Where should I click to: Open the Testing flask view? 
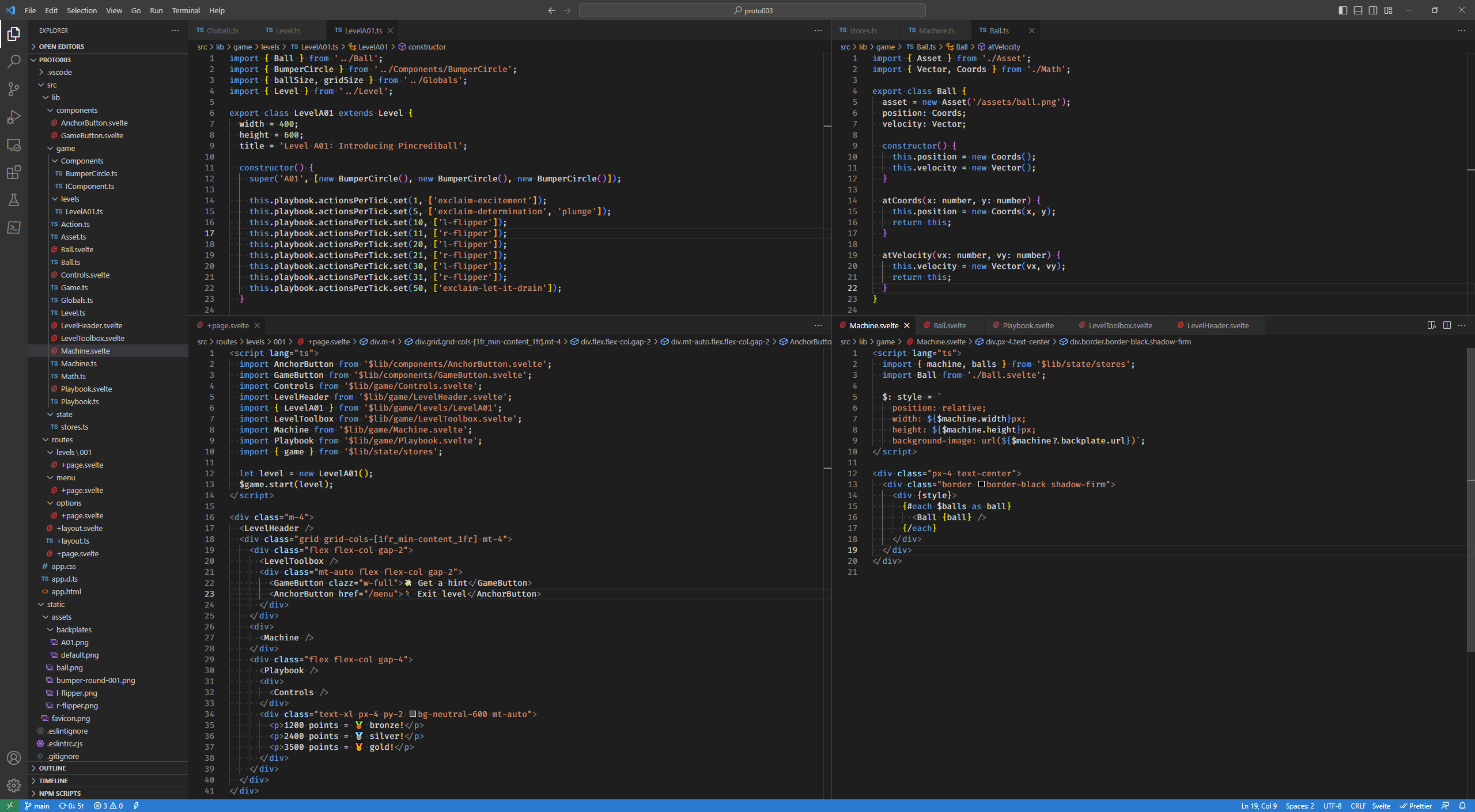(x=14, y=200)
